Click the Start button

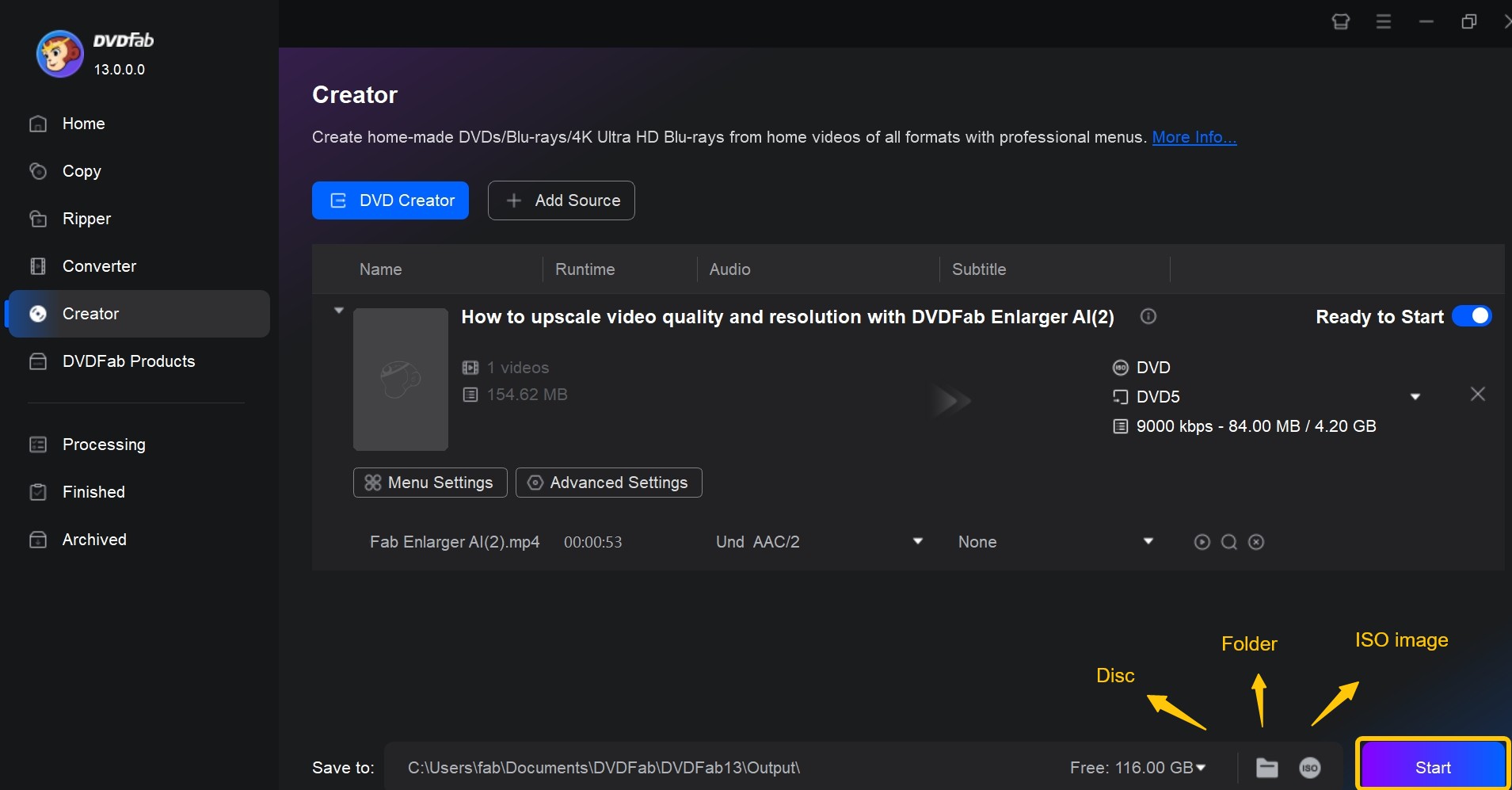point(1433,767)
